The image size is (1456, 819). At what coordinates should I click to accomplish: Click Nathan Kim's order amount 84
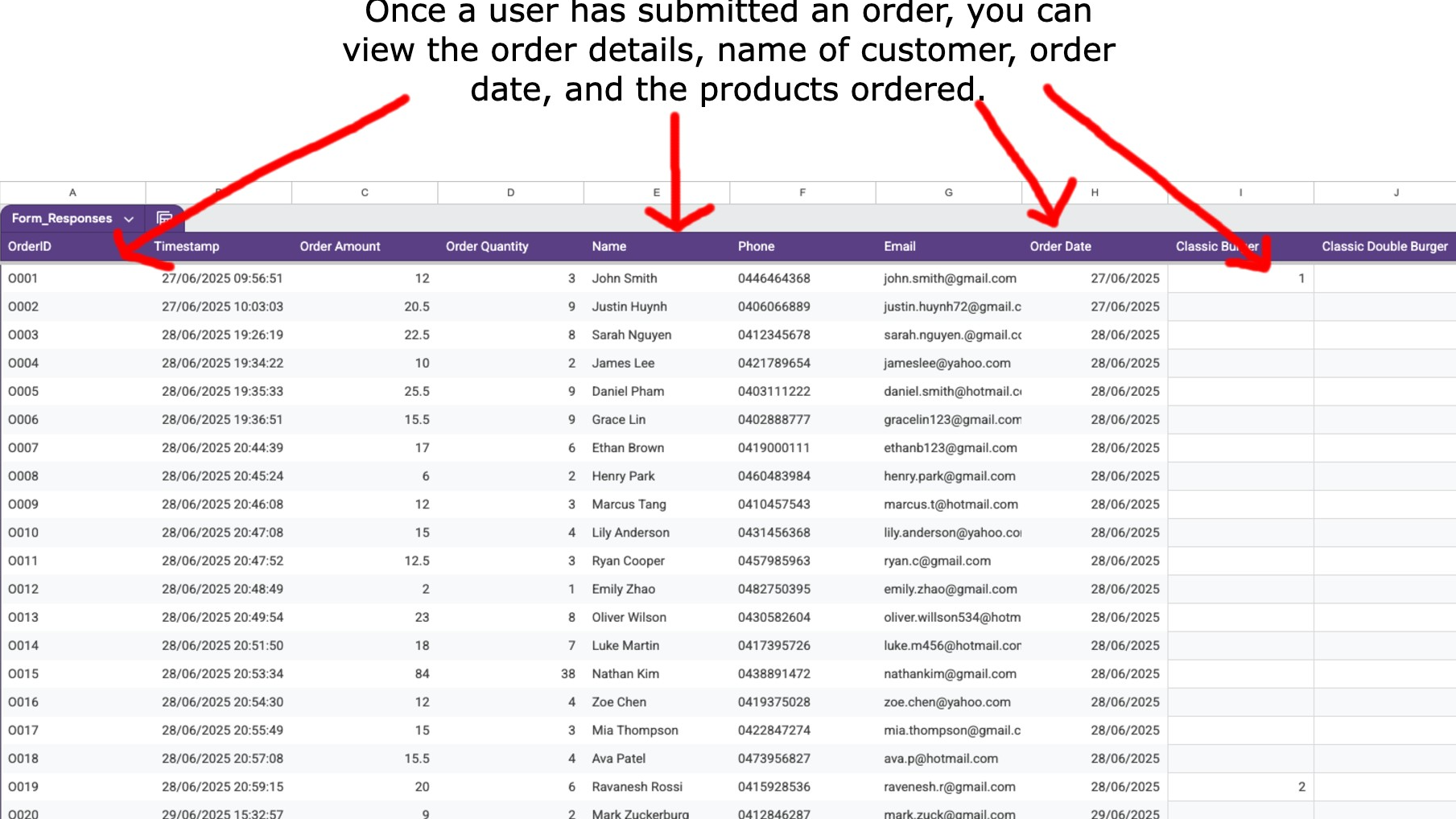coord(422,673)
